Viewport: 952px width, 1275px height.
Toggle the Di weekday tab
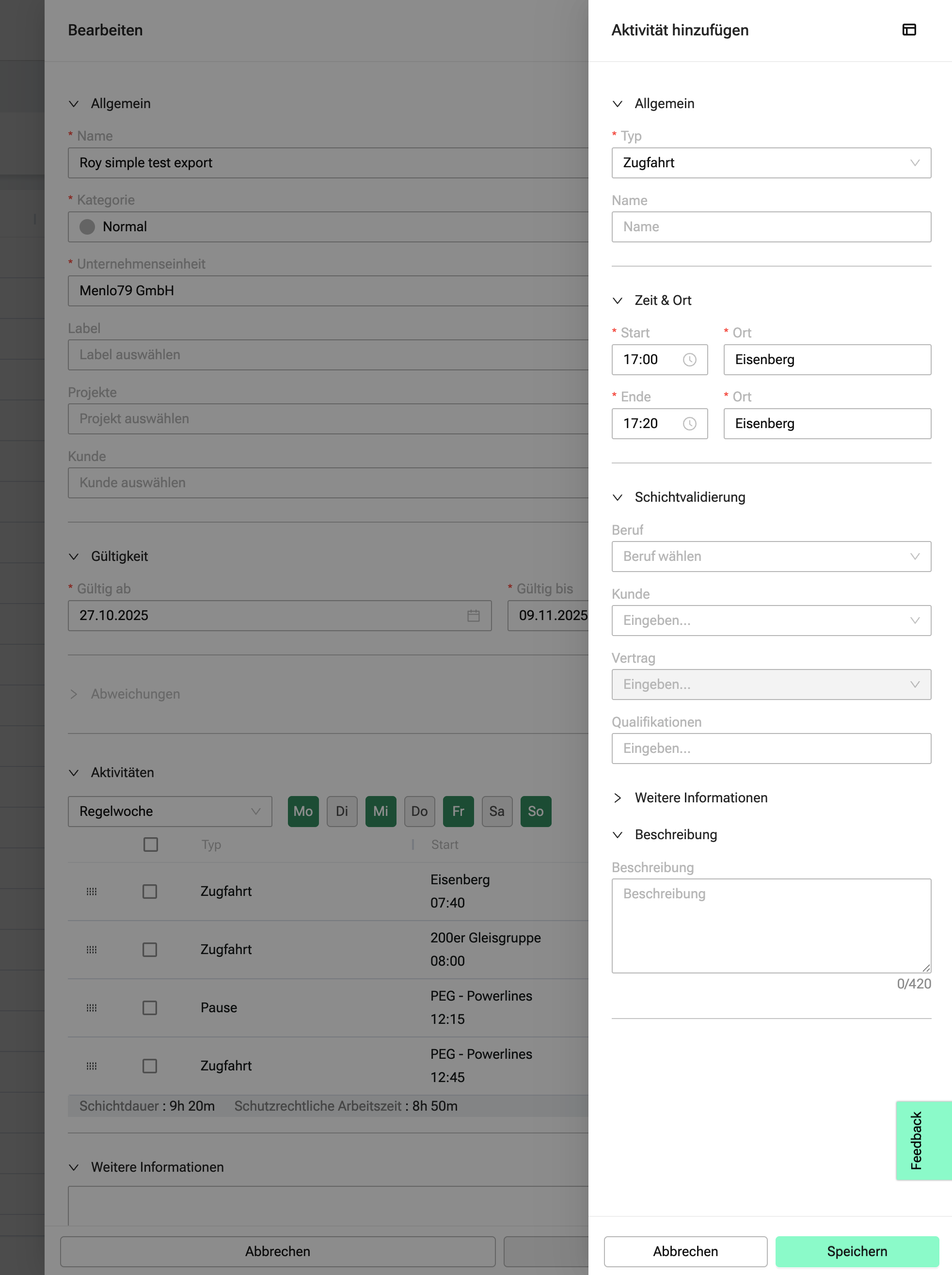342,811
